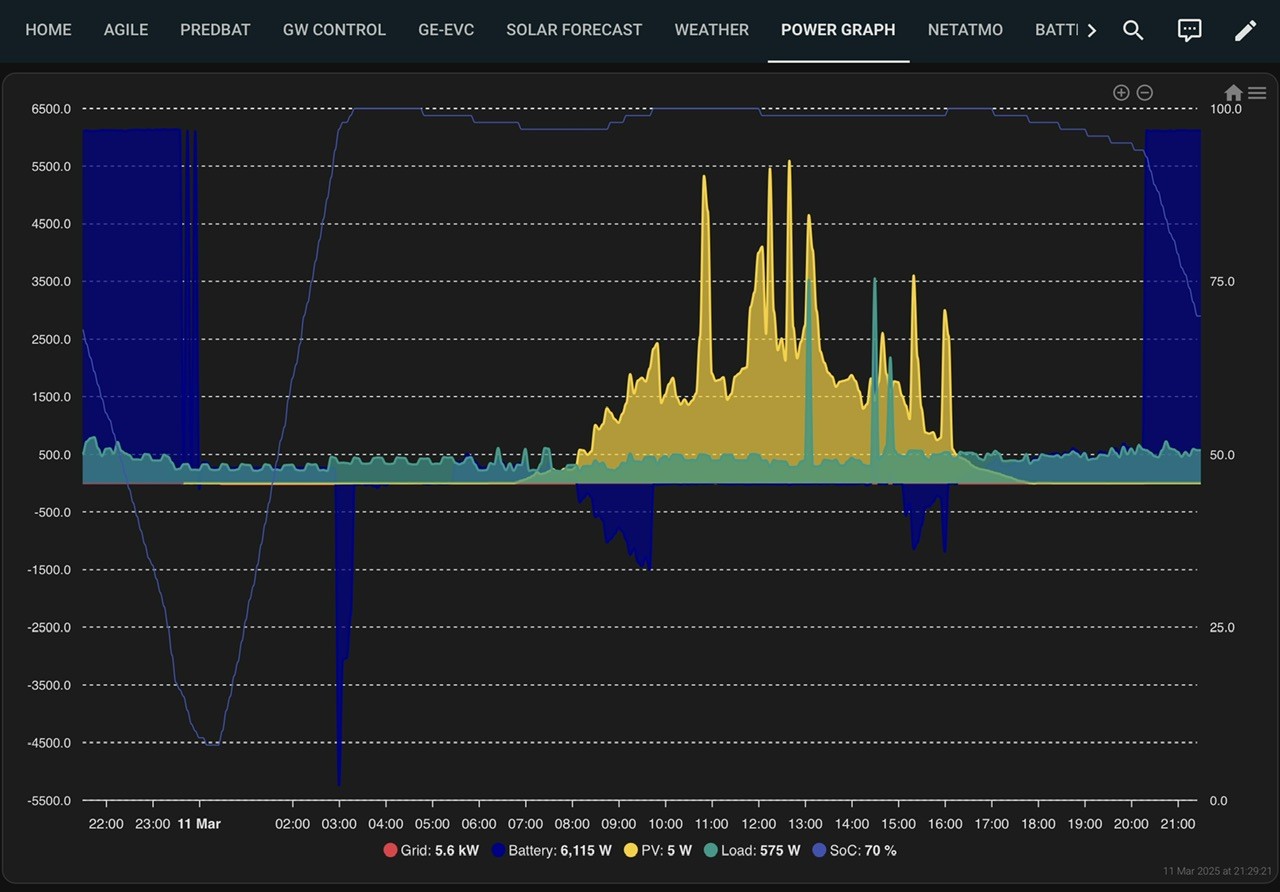The image size is (1280, 892).
Task: Reset chart zoom with home icon
Action: (x=1233, y=93)
